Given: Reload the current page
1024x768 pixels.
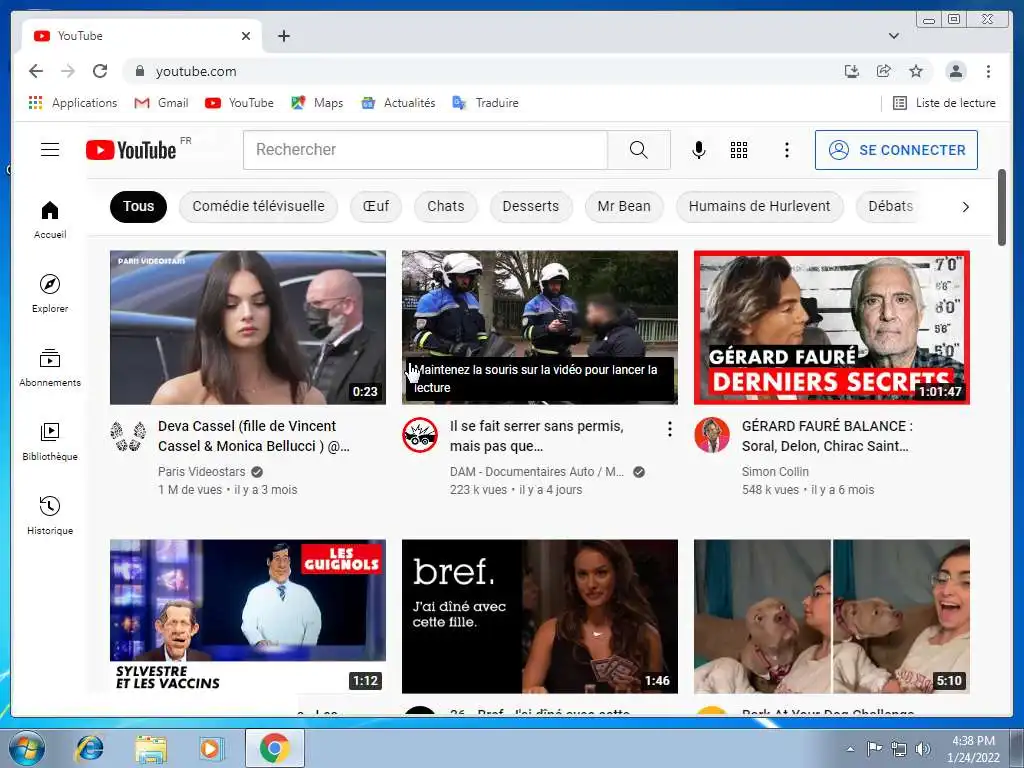Looking at the screenshot, I should coord(100,71).
